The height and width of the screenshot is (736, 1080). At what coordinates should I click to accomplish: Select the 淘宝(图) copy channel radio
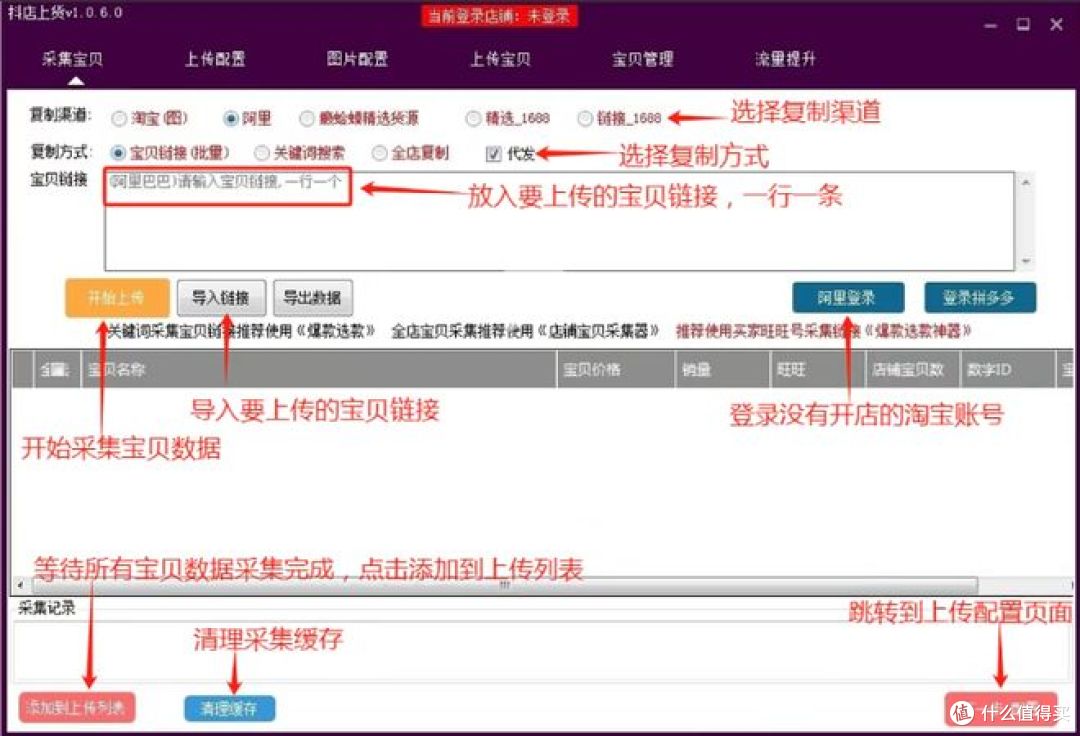click(x=119, y=118)
